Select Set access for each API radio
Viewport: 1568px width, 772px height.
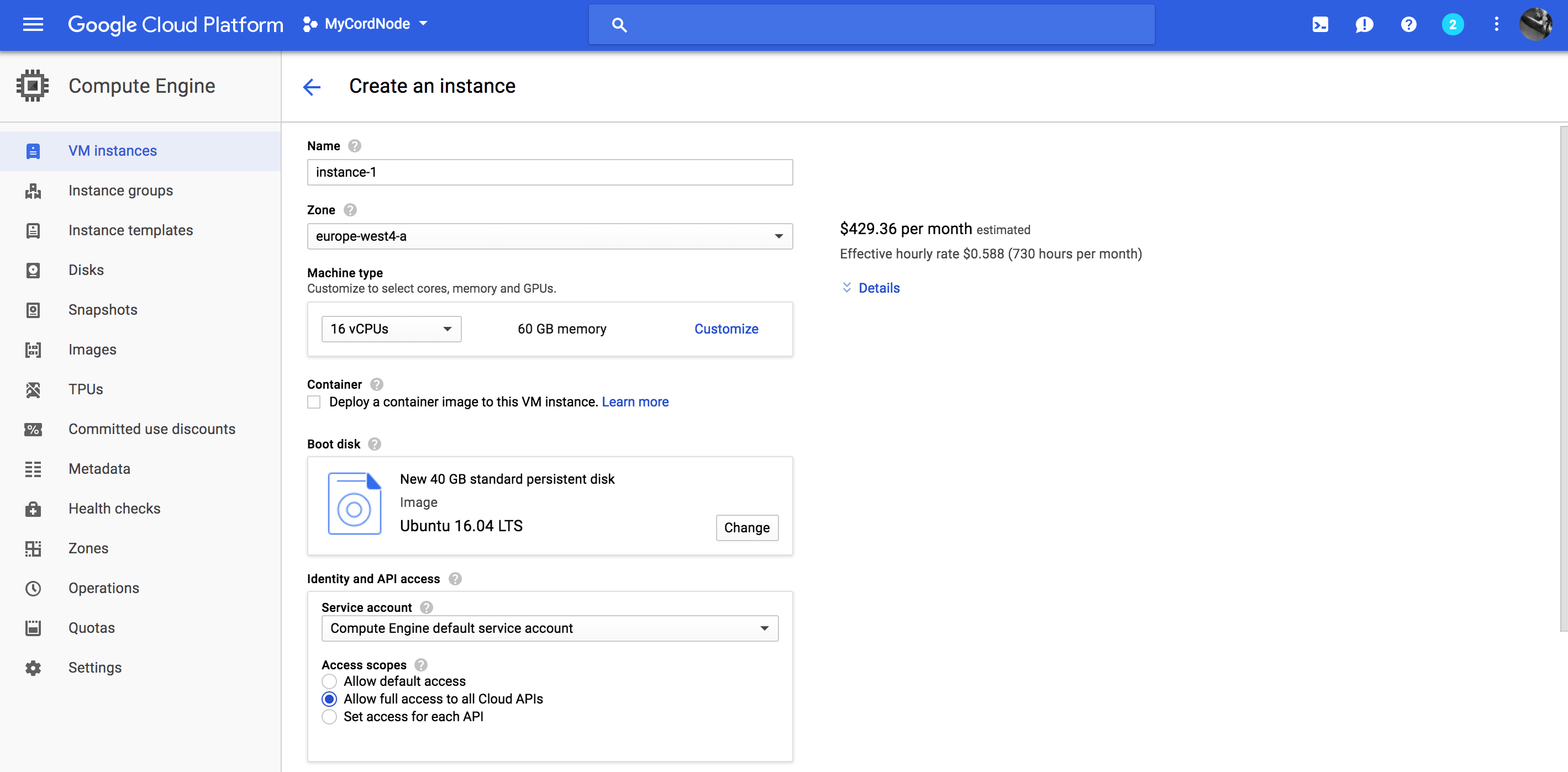329,717
